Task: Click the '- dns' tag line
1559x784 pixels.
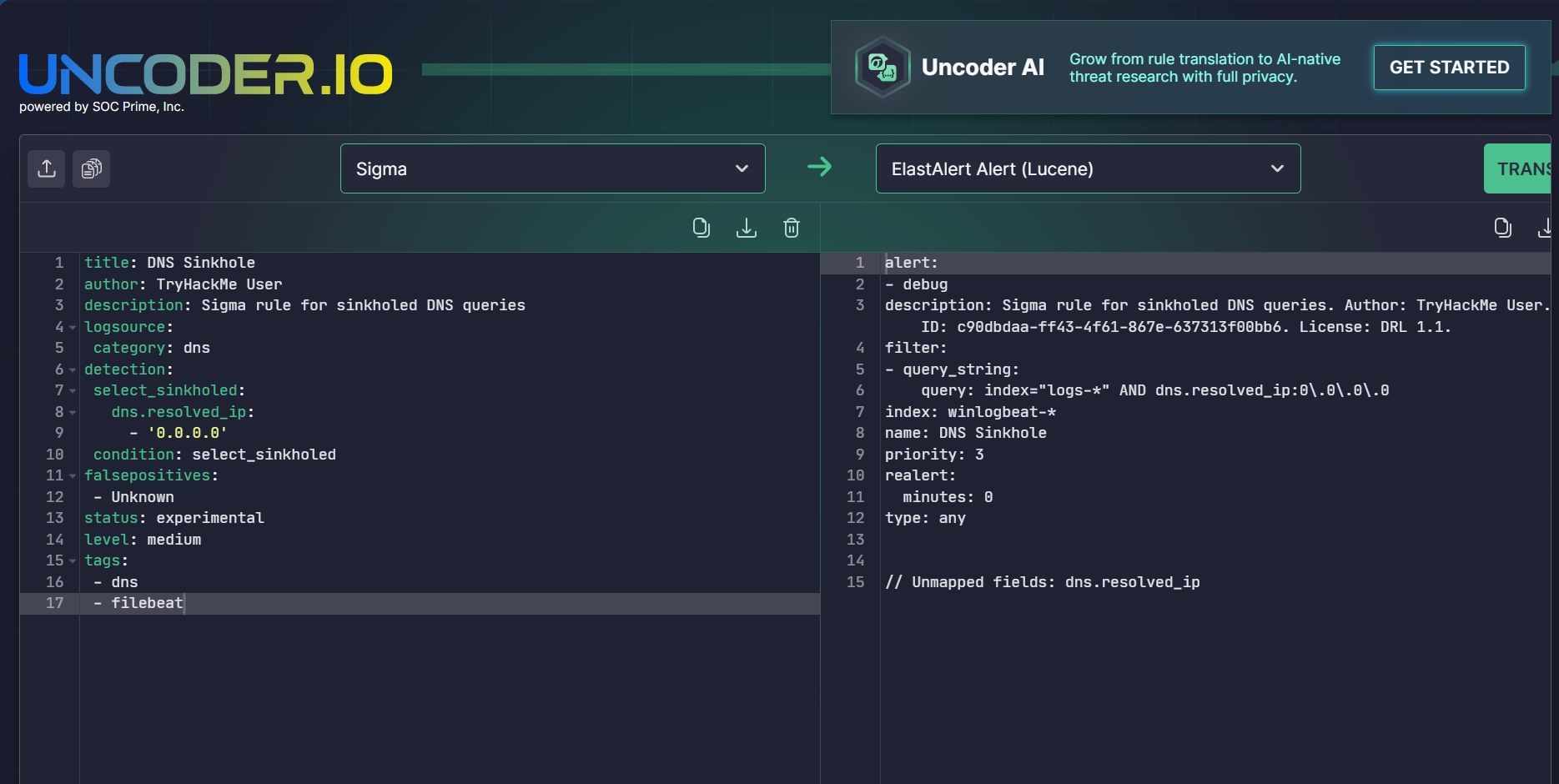Action: point(116,582)
